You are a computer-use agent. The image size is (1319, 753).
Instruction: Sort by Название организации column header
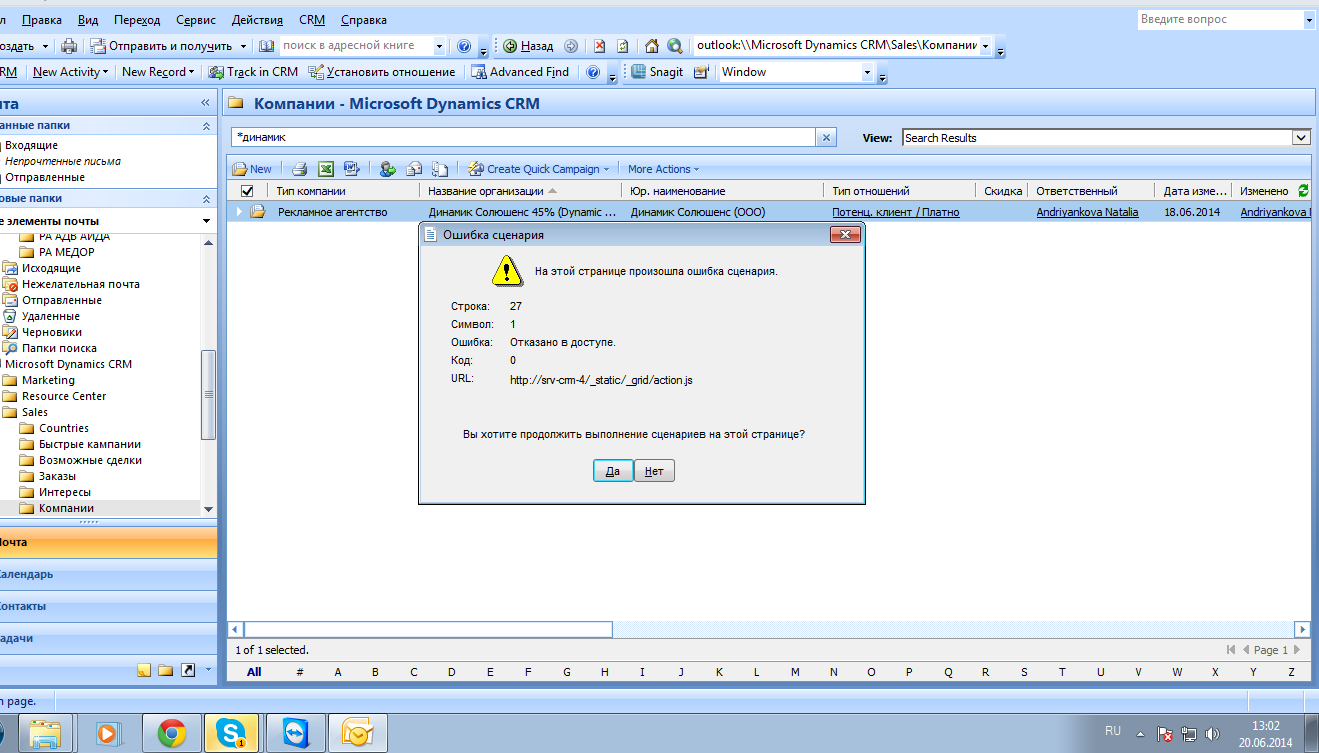486,191
